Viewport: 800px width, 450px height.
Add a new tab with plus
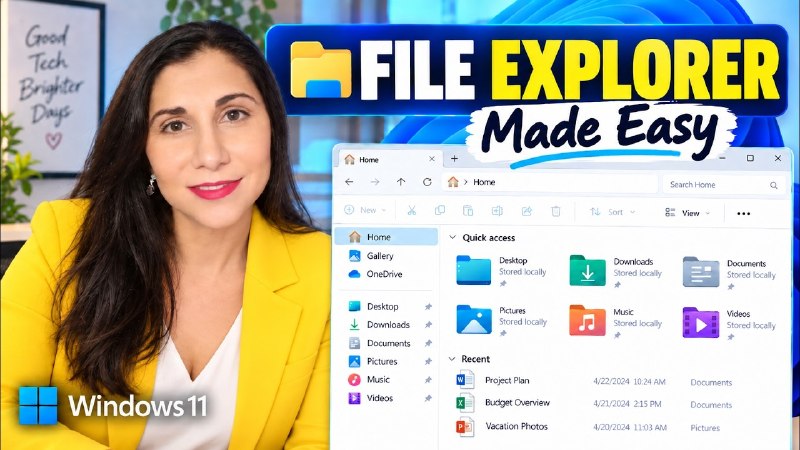454,159
